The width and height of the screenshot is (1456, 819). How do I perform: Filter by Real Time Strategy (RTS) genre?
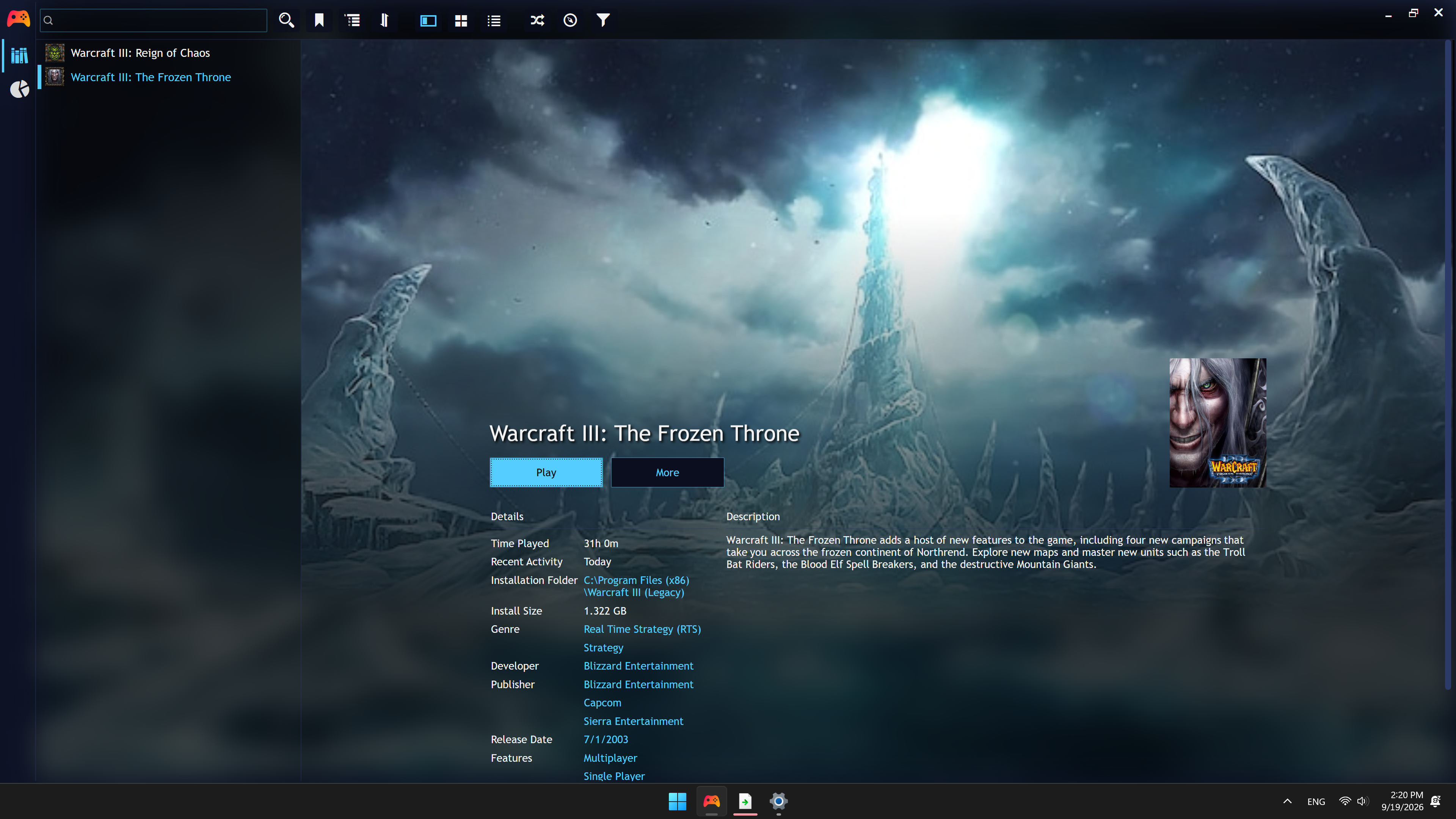click(x=642, y=629)
